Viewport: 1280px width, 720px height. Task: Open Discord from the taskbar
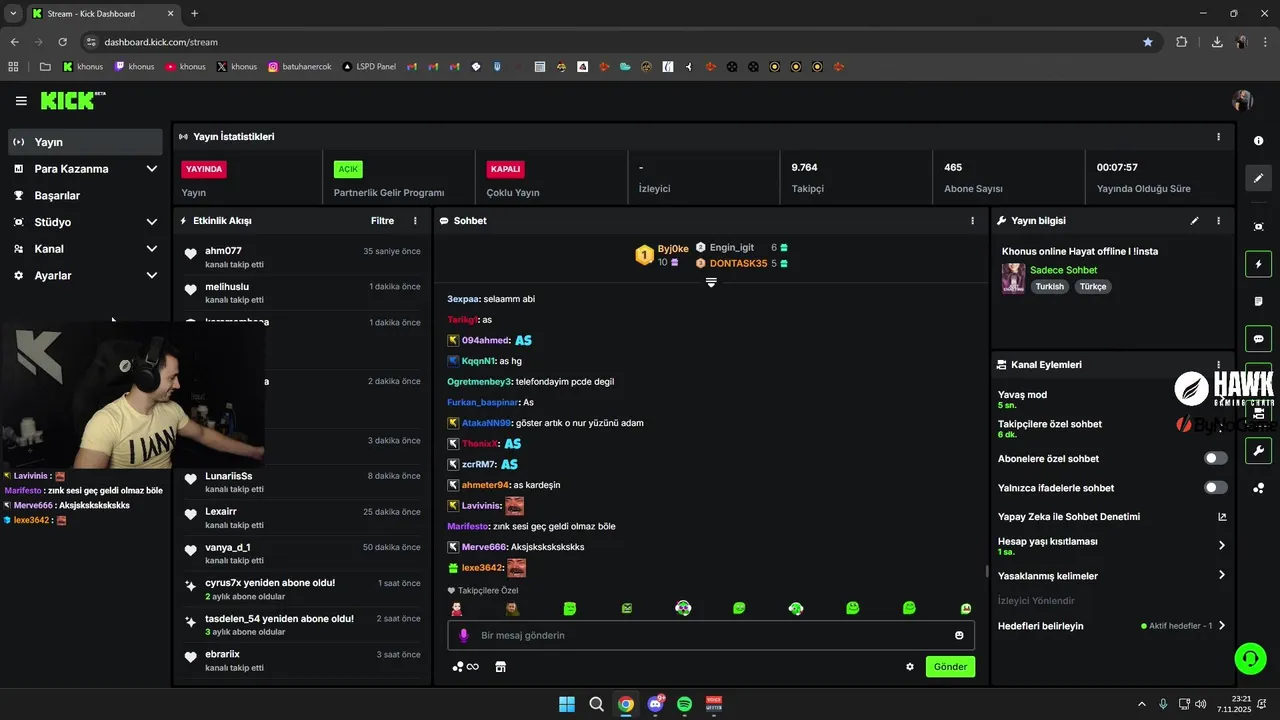point(655,704)
